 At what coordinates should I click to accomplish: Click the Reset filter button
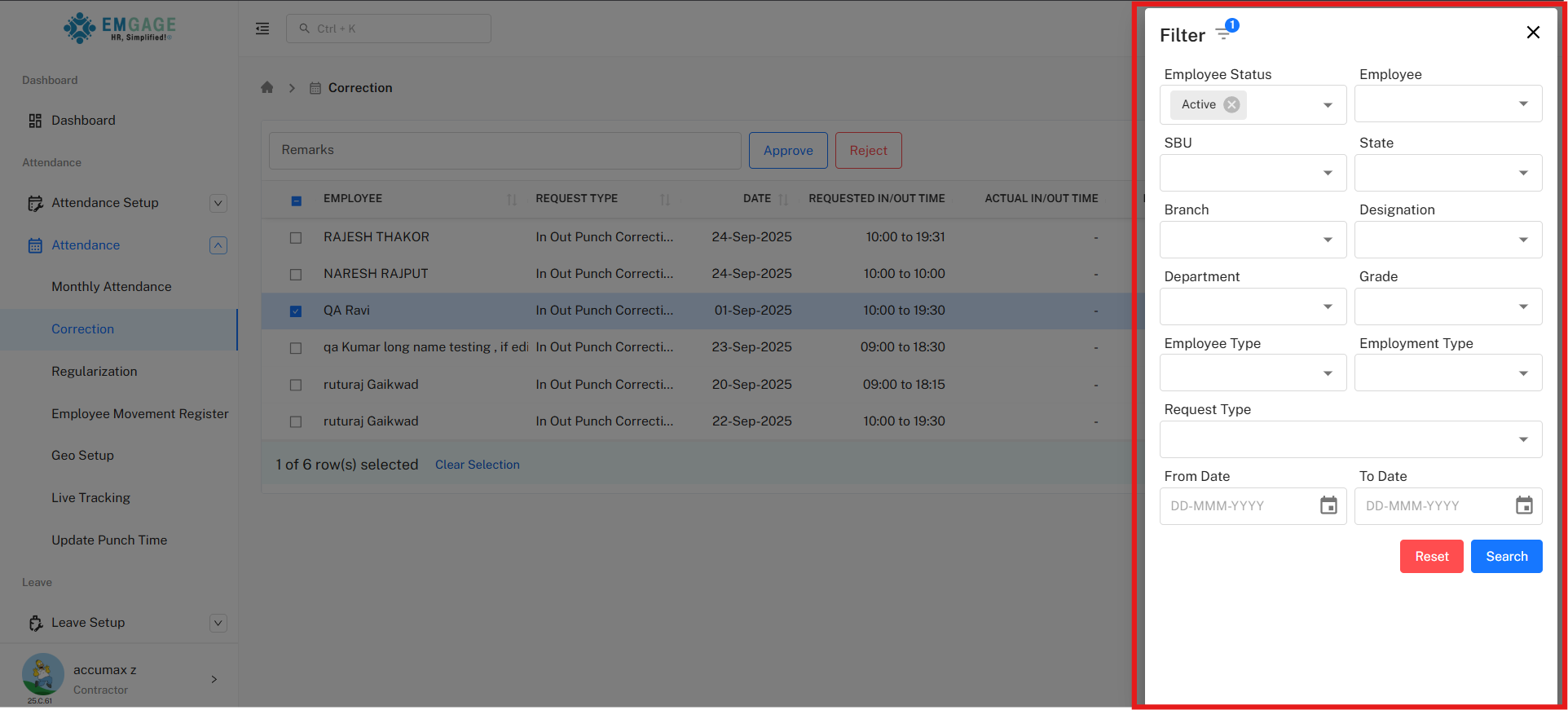click(x=1431, y=557)
